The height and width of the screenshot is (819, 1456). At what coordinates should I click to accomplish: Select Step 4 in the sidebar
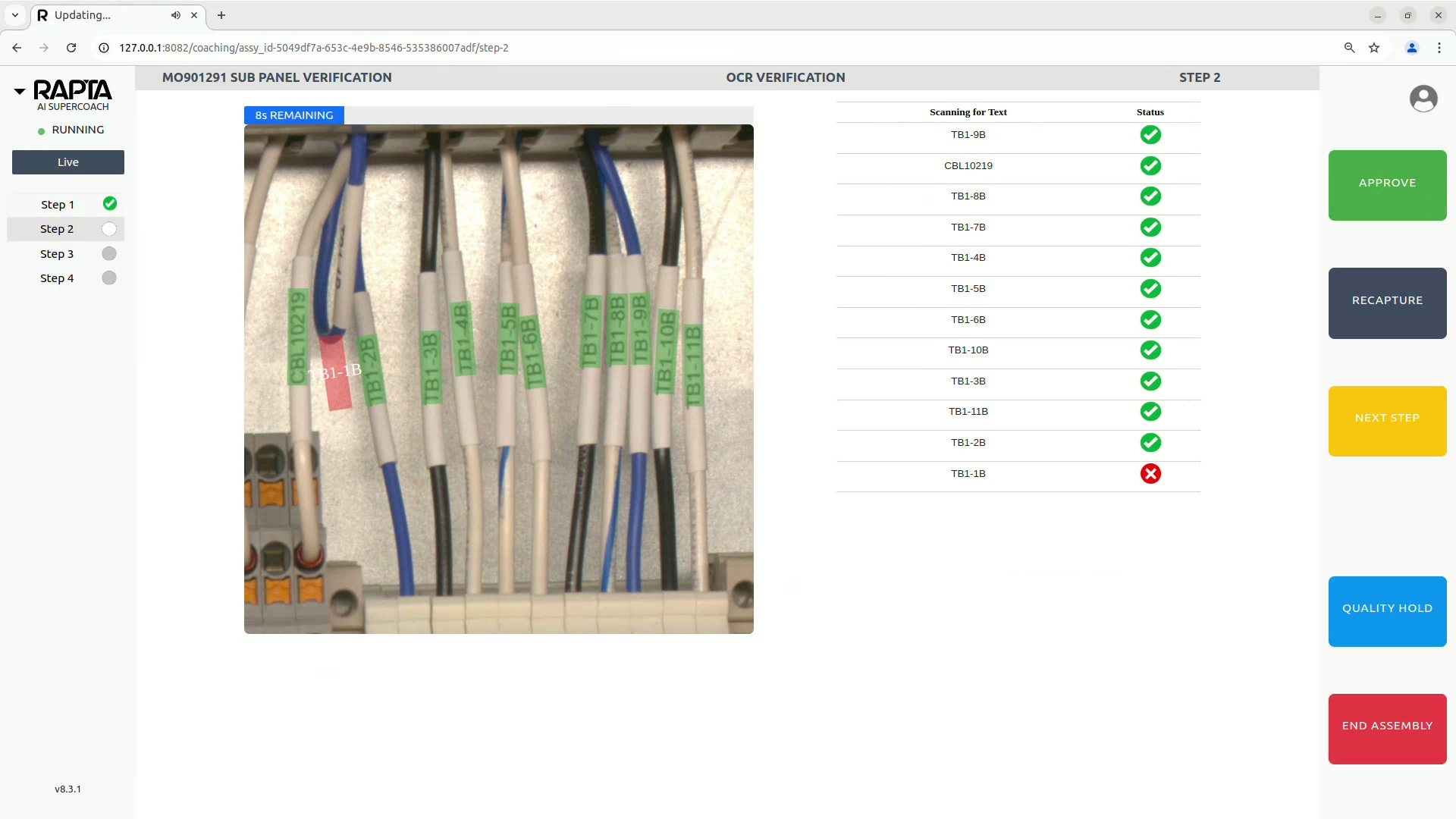pos(57,278)
